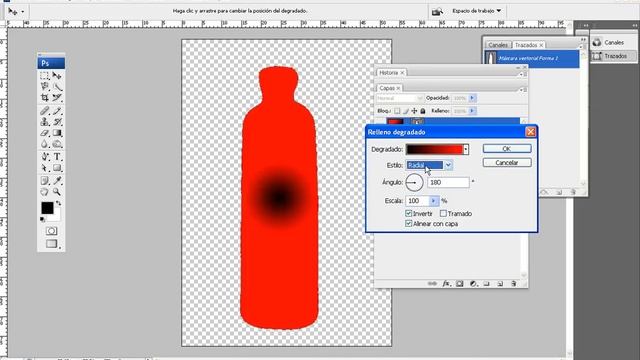
Task: Open Opacidad slider arrow
Action: point(472,98)
